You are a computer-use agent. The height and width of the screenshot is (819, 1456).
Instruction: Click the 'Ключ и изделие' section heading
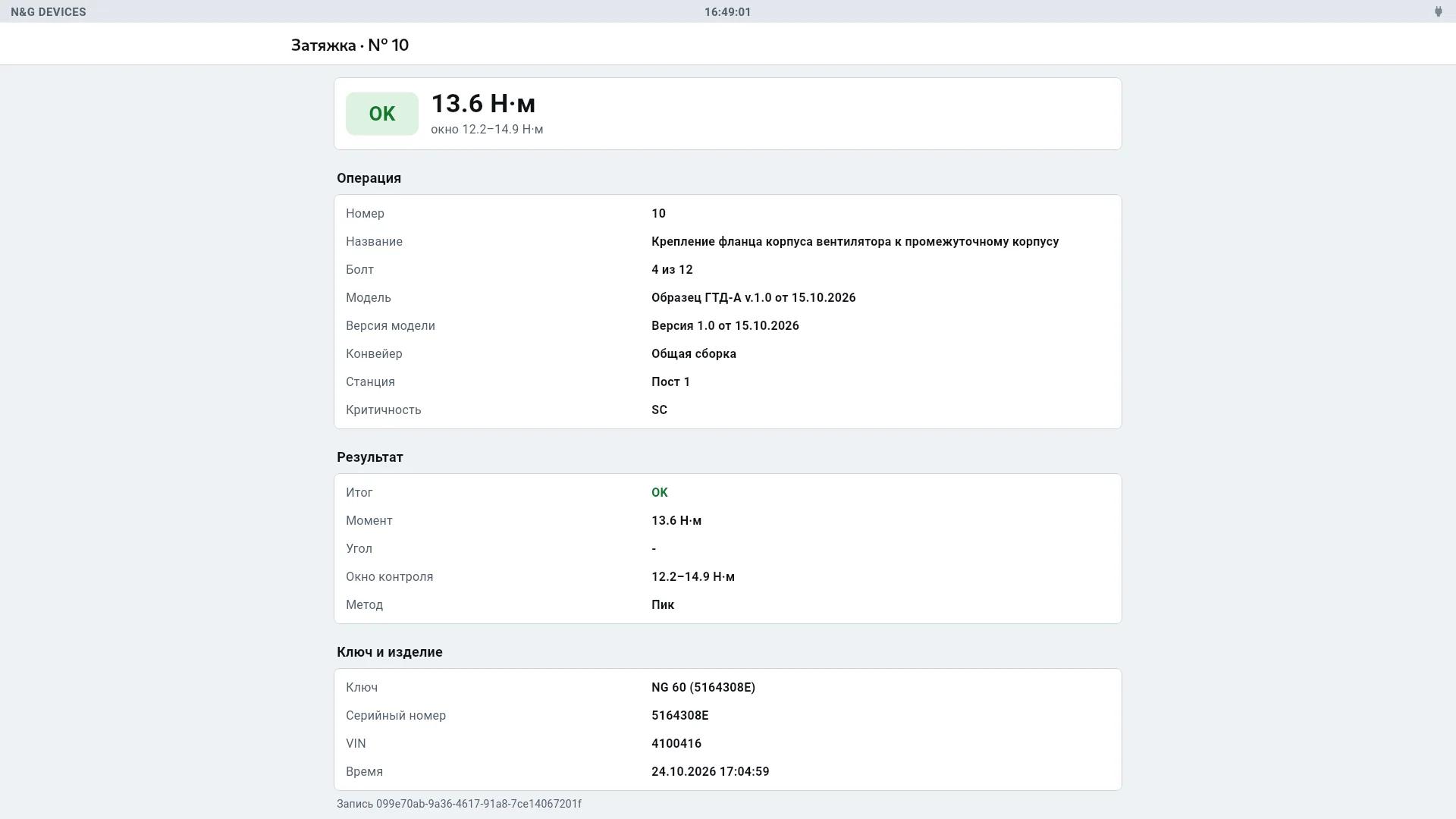(x=390, y=652)
